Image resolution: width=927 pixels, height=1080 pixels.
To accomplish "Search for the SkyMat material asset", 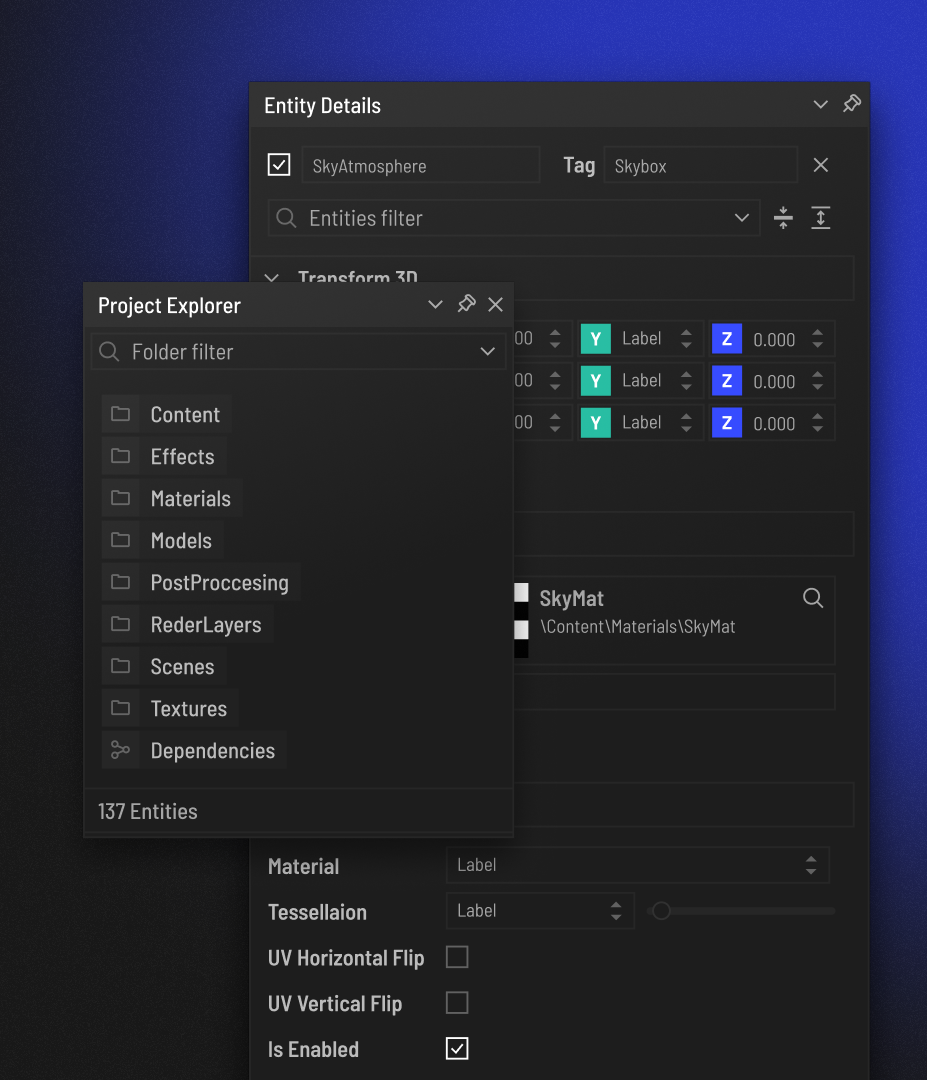I will click(x=813, y=598).
